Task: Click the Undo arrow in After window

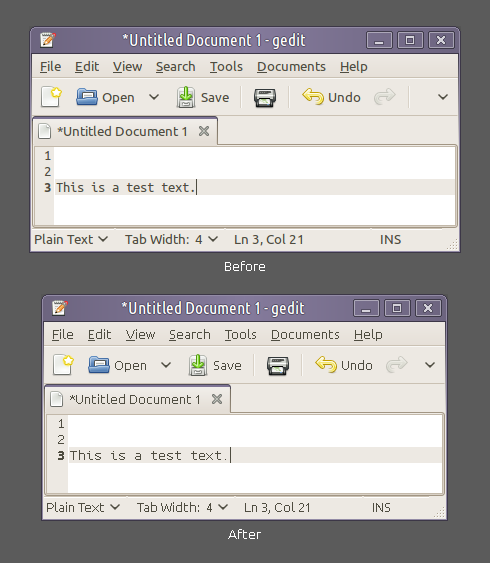Action: (x=326, y=364)
